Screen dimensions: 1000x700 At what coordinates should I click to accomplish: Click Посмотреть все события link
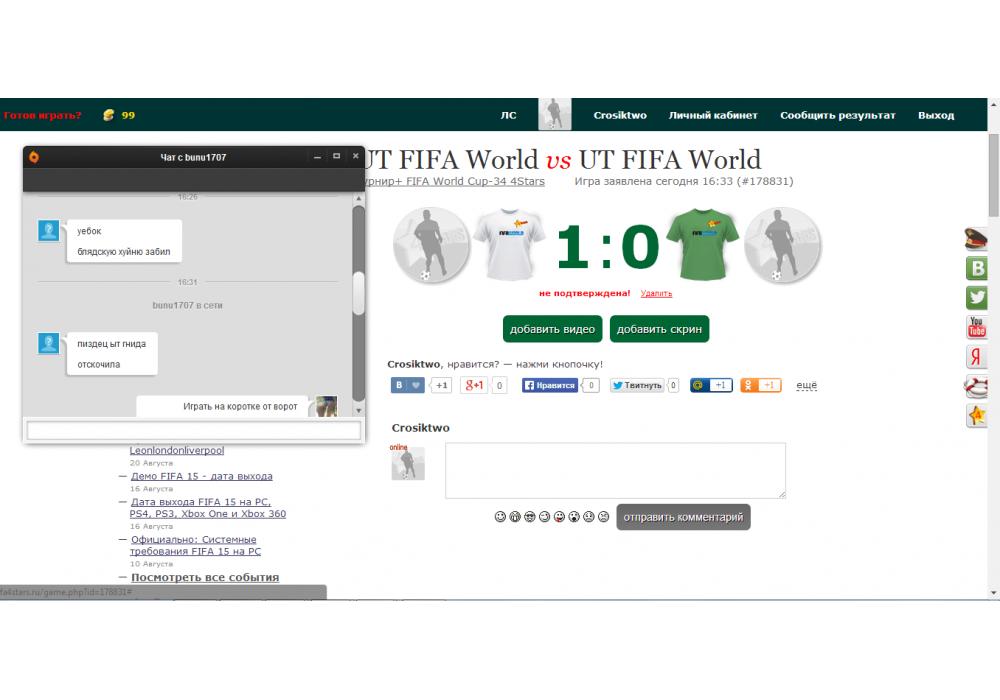[x=205, y=577]
